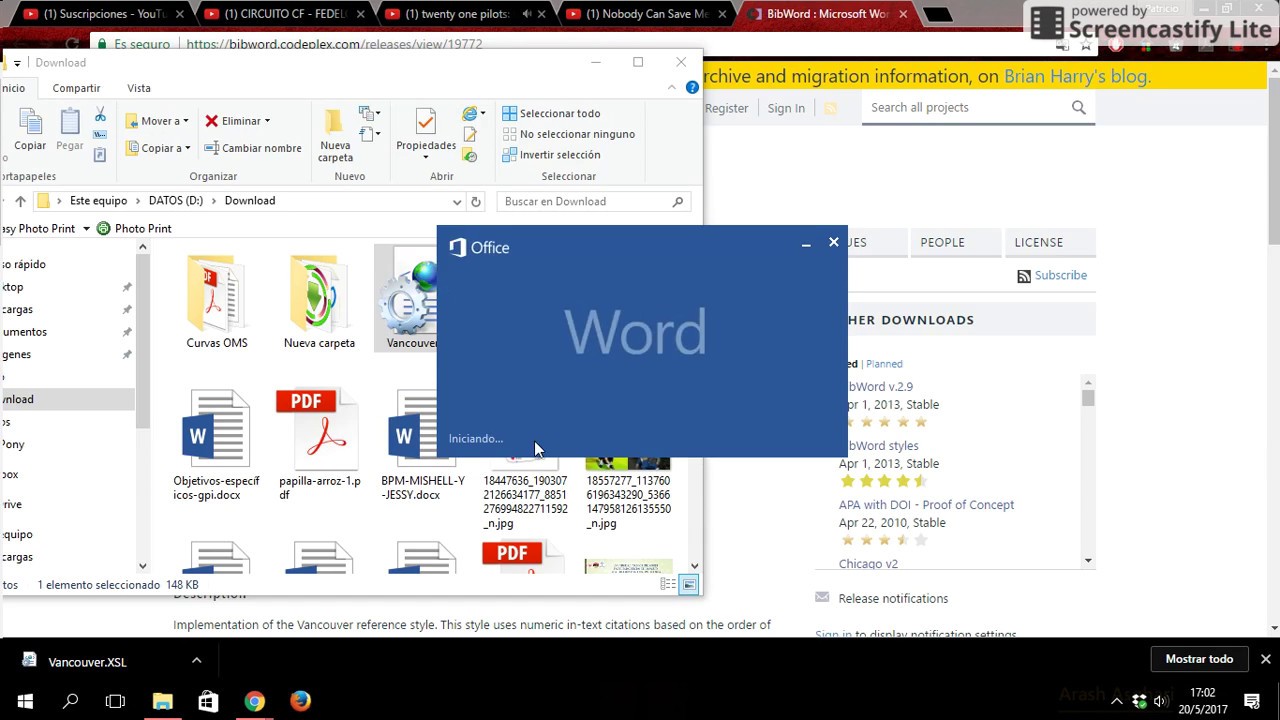The width and height of the screenshot is (1280, 720).
Task: Open Vancouver.XSL download options chevron
Action: pyautogui.click(x=197, y=660)
